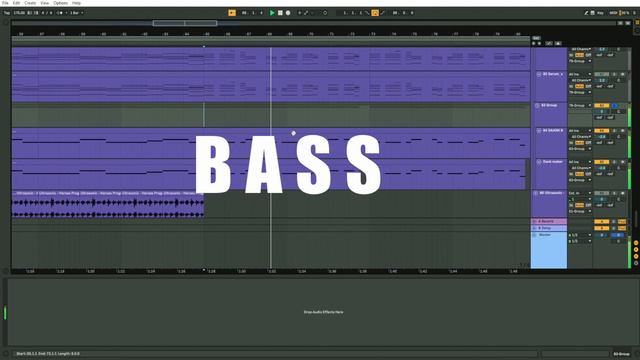The height and width of the screenshot is (360, 640).
Task: Toggle the orange Loop switch
Action: 375,13
